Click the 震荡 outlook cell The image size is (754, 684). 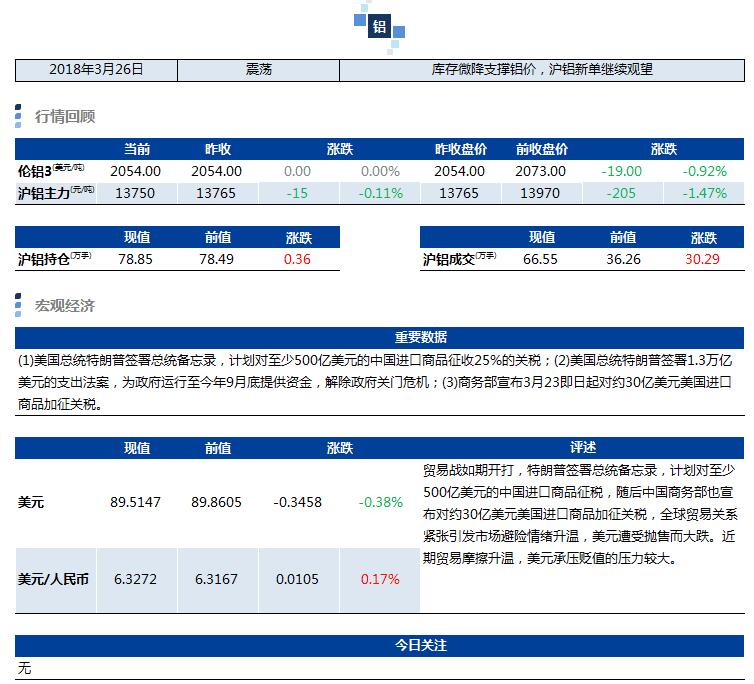(259, 70)
